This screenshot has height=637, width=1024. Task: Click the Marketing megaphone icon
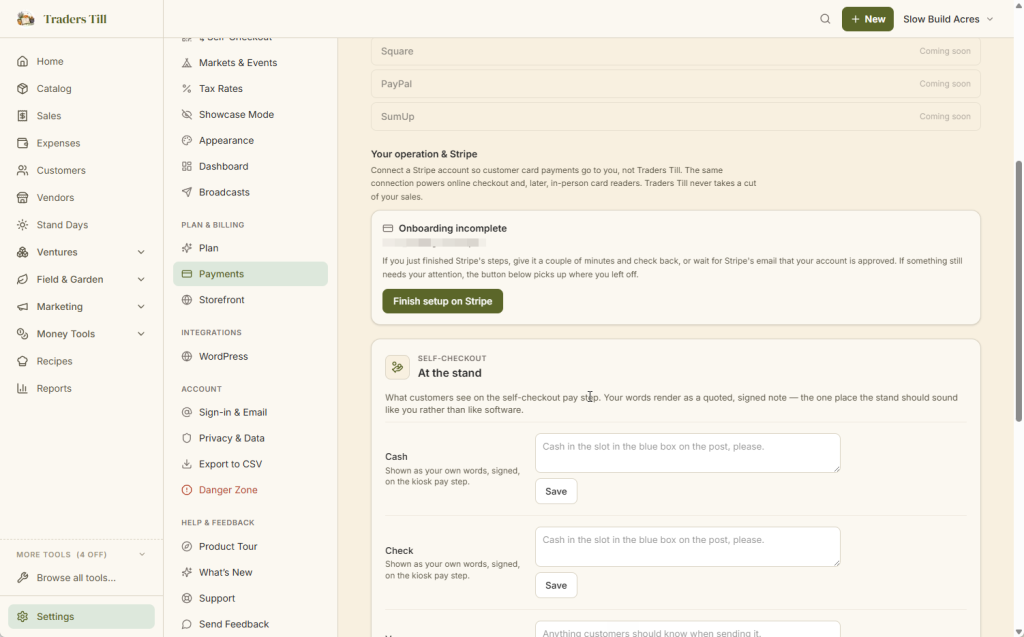coord(23,306)
